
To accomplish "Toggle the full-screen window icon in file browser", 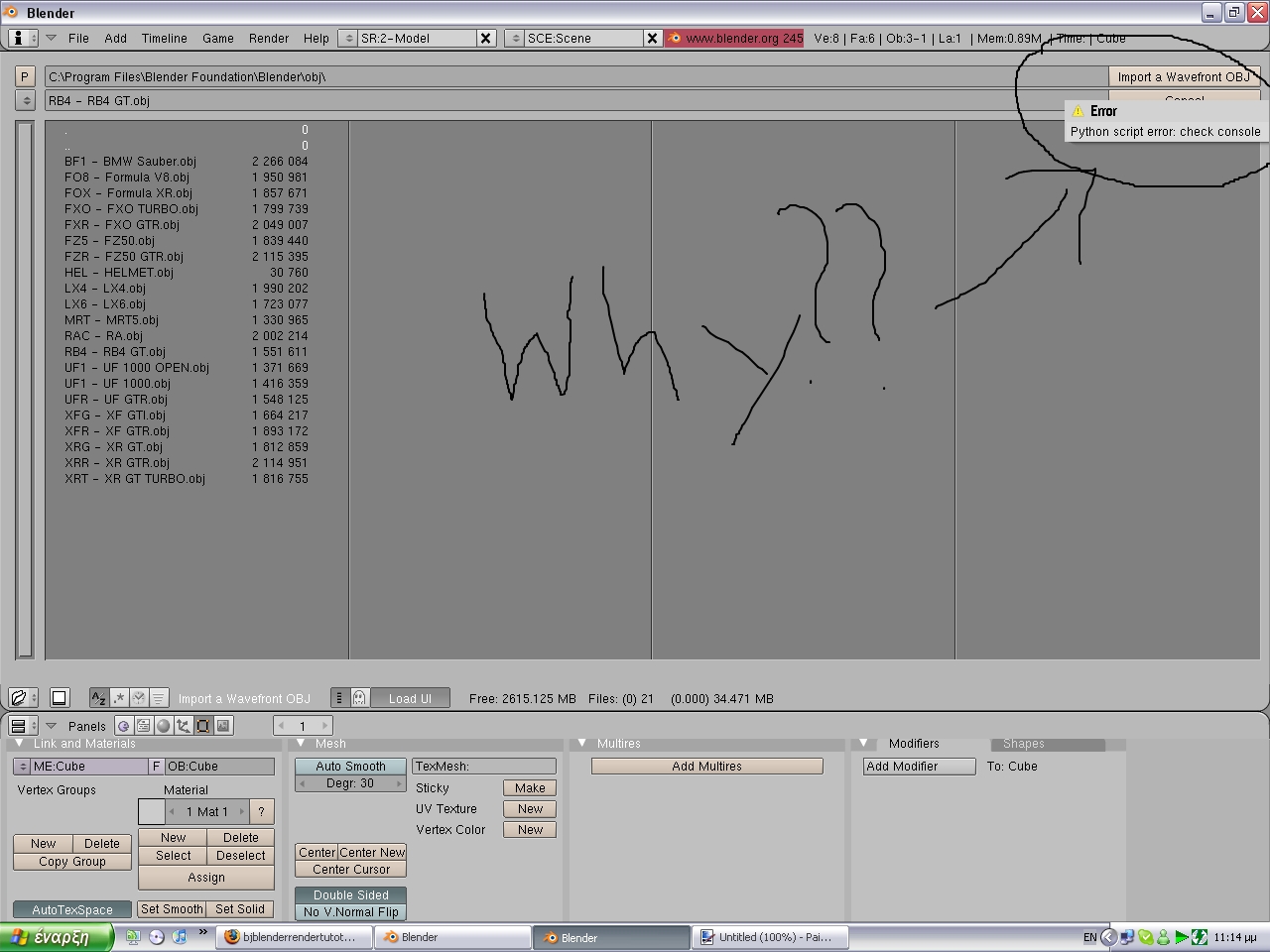I will [59, 698].
